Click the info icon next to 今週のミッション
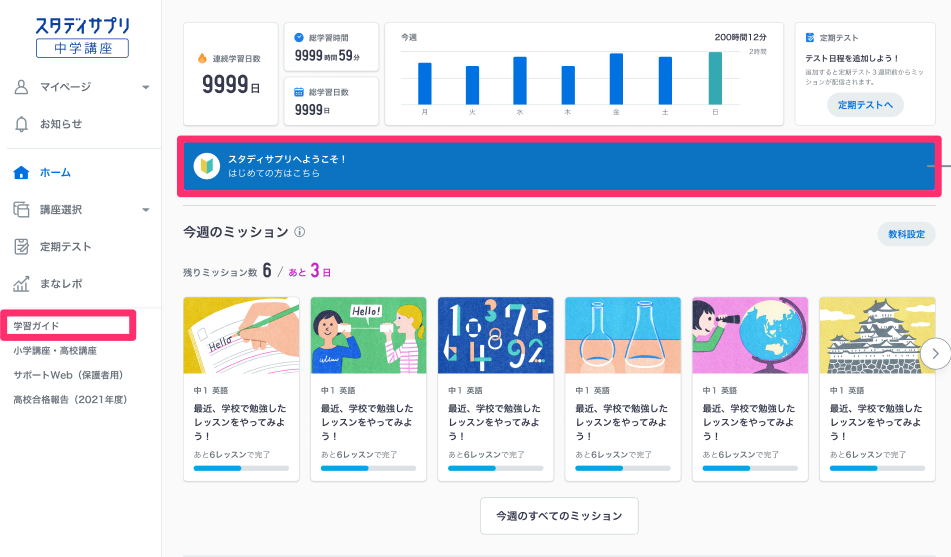This screenshot has width=951, height=557. tap(300, 232)
